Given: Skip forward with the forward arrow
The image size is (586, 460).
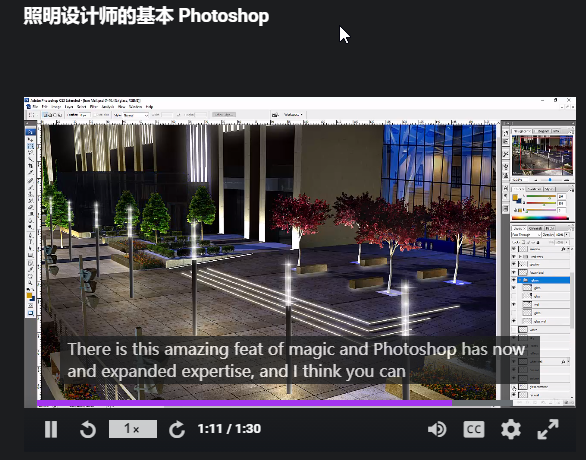Looking at the screenshot, I should 177,429.
